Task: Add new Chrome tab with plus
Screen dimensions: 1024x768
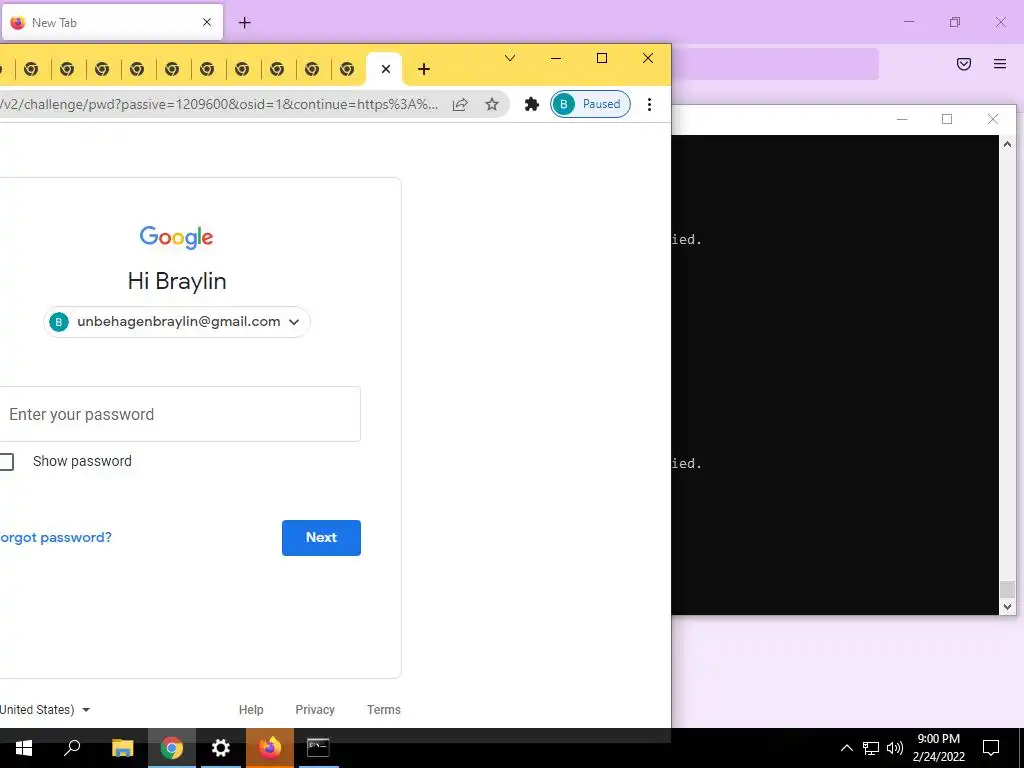Action: point(424,69)
